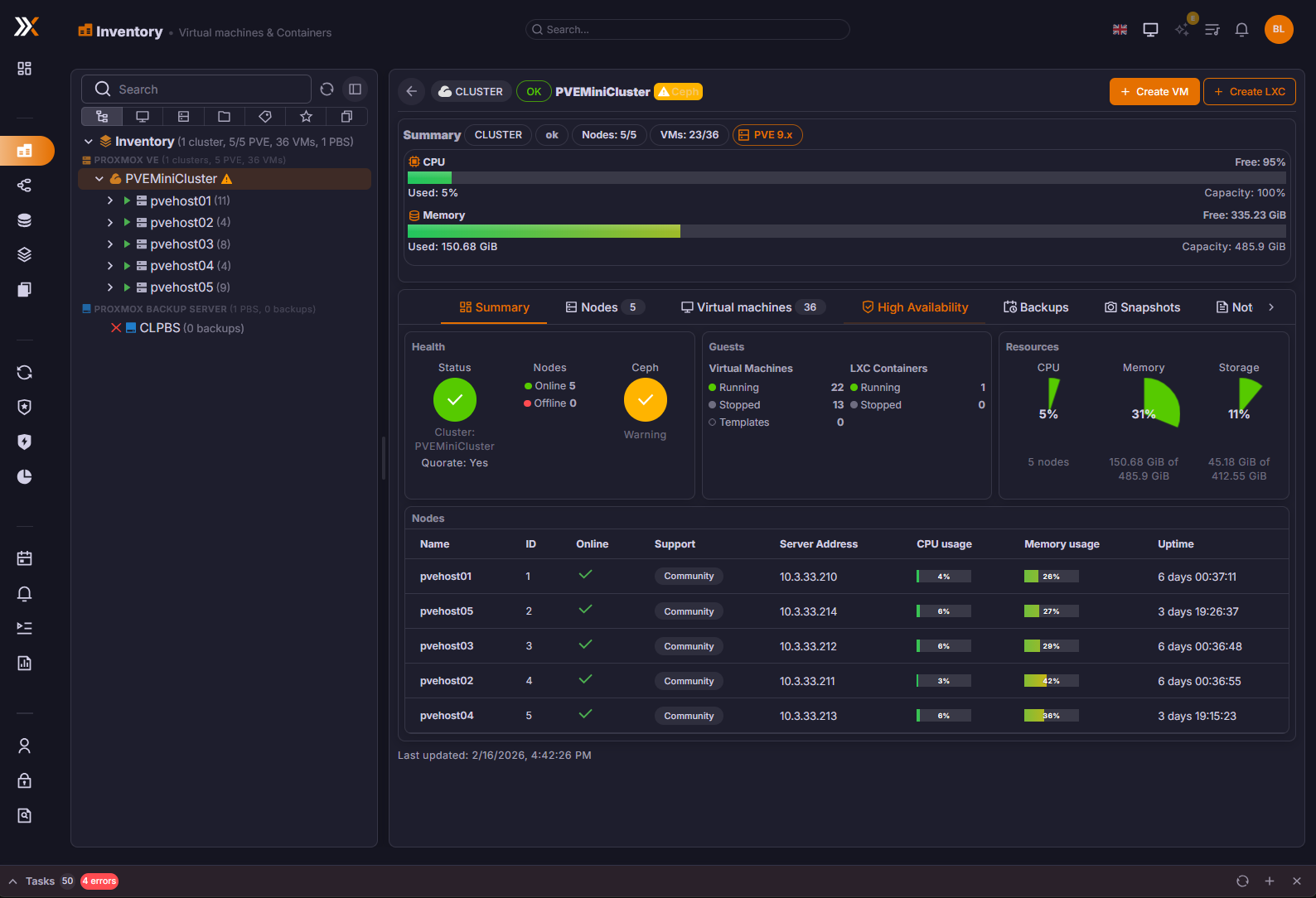Open the calendar schedule sidebar icon
Screen dimensions: 1316x898
point(25,558)
